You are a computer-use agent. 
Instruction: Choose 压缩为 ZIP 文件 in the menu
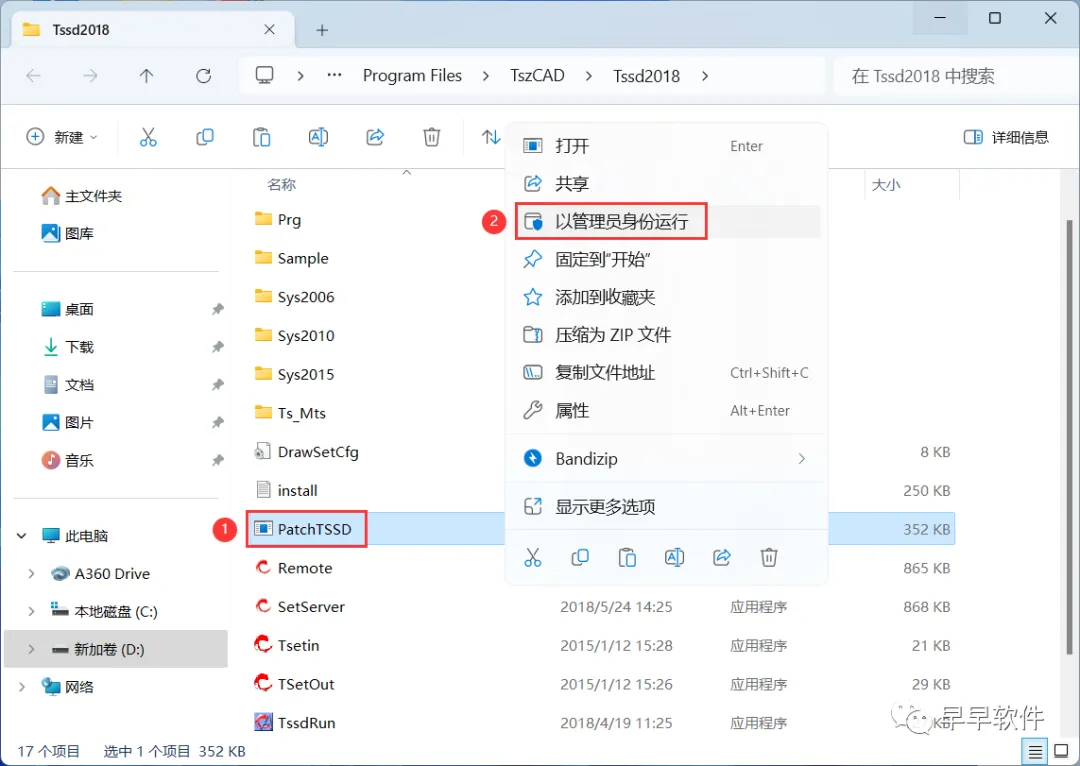tap(666, 335)
